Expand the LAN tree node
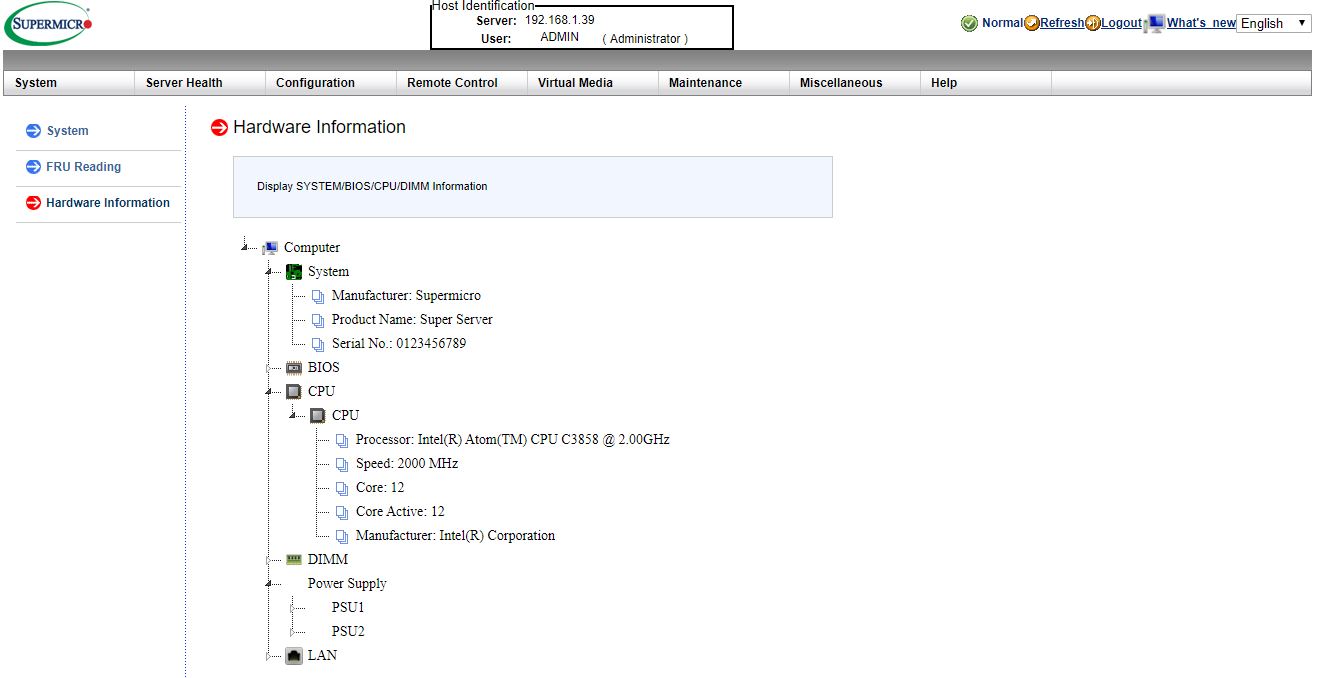1321x678 pixels. [x=269, y=656]
